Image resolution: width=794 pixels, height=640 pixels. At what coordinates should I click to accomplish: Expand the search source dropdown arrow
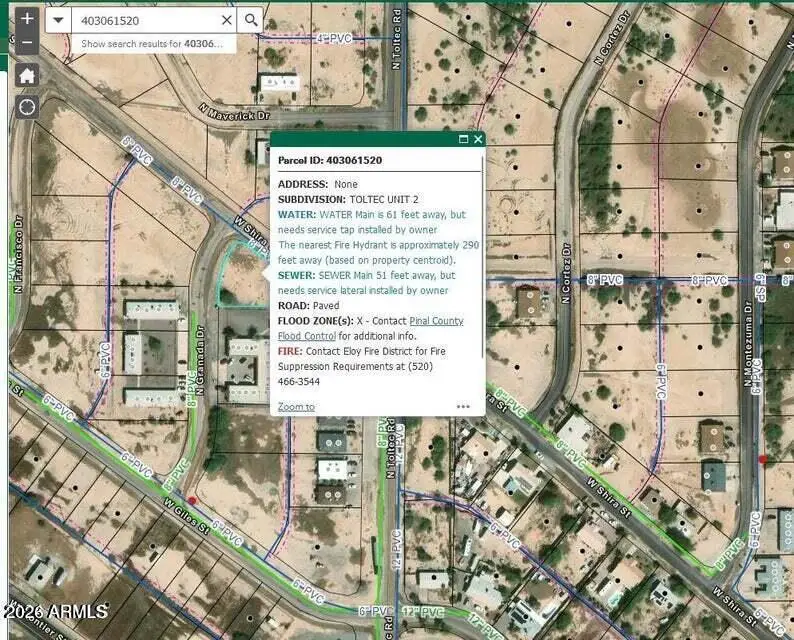(x=59, y=20)
